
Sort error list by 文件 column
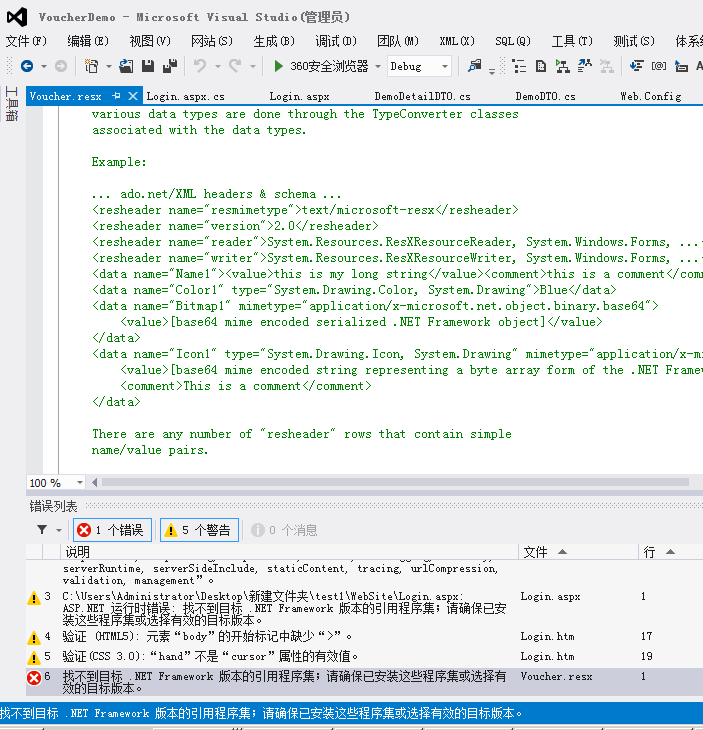point(577,552)
